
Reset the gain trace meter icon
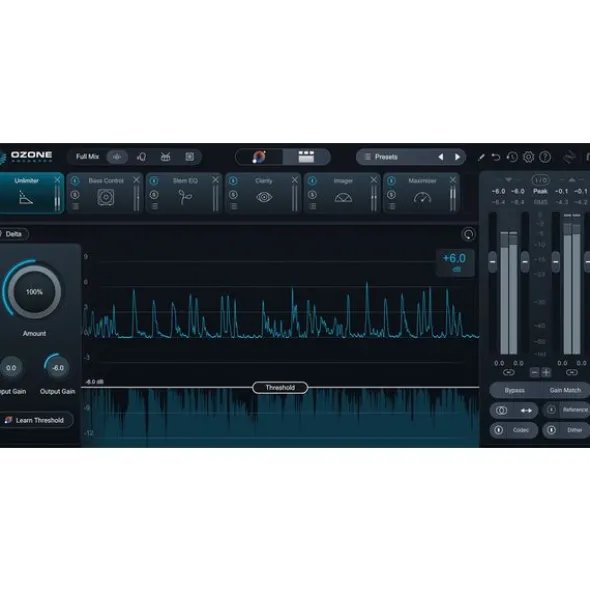click(x=468, y=234)
